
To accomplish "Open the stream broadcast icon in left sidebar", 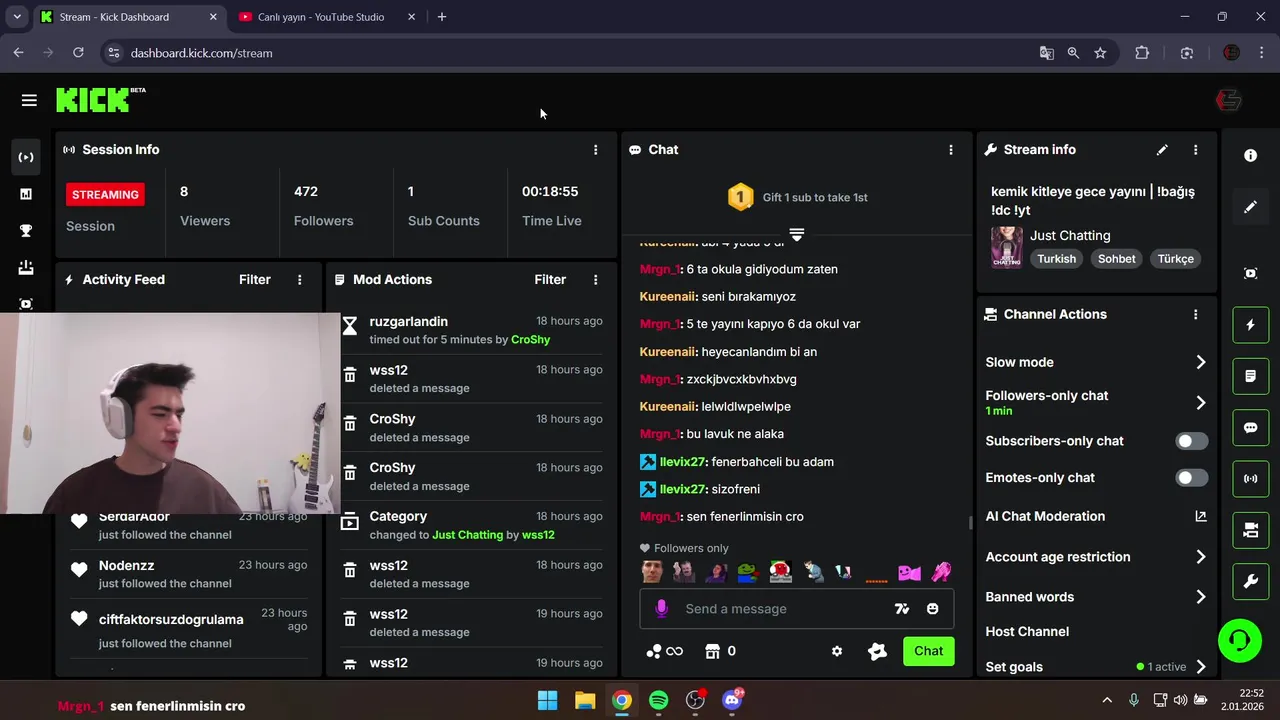I will pos(26,157).
